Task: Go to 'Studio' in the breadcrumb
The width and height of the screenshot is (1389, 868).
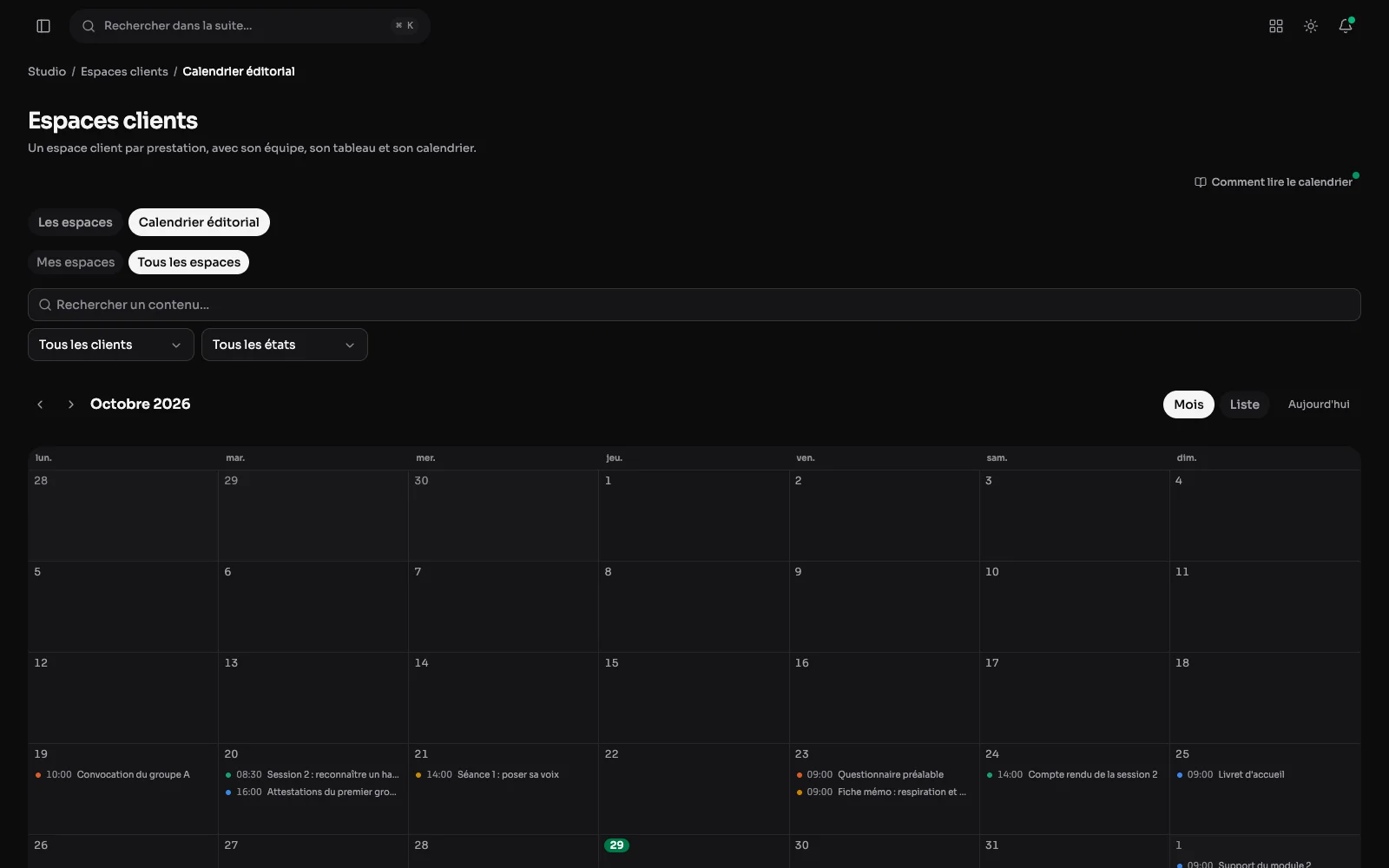Action: 47,71
